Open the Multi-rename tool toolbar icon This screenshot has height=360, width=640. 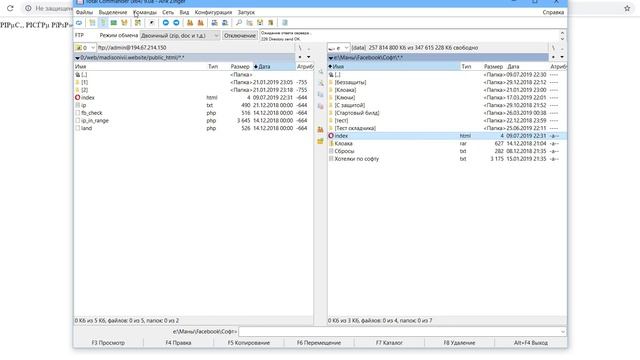[x=249, y=23]
